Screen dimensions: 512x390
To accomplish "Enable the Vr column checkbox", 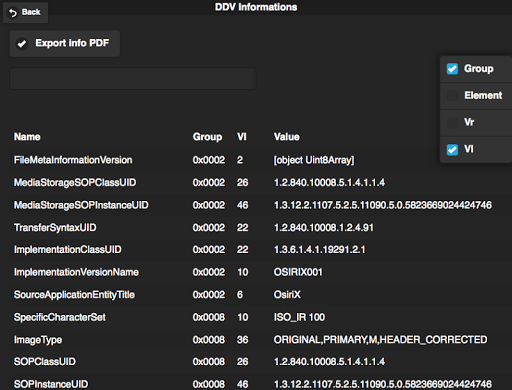I will click(x=452, y=123).
